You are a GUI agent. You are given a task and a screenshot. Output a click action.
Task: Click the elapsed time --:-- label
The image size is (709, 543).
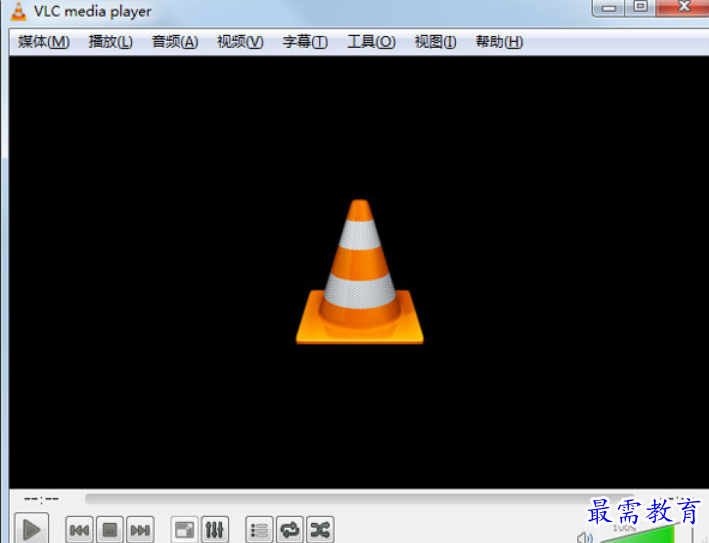[41, 499]
